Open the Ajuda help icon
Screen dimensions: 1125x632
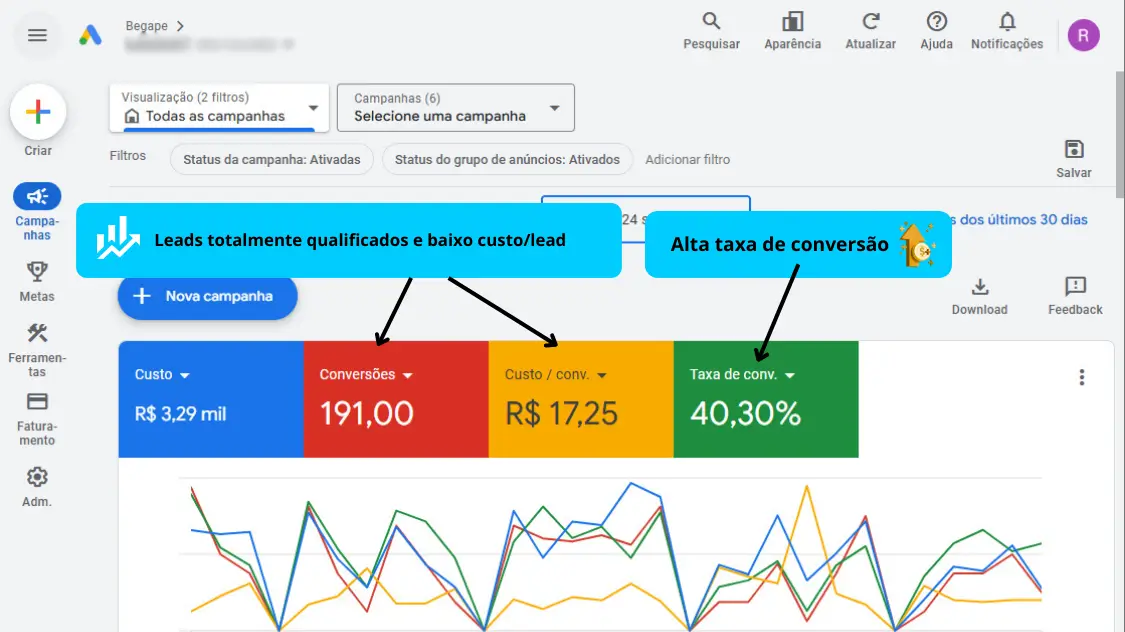936,22
